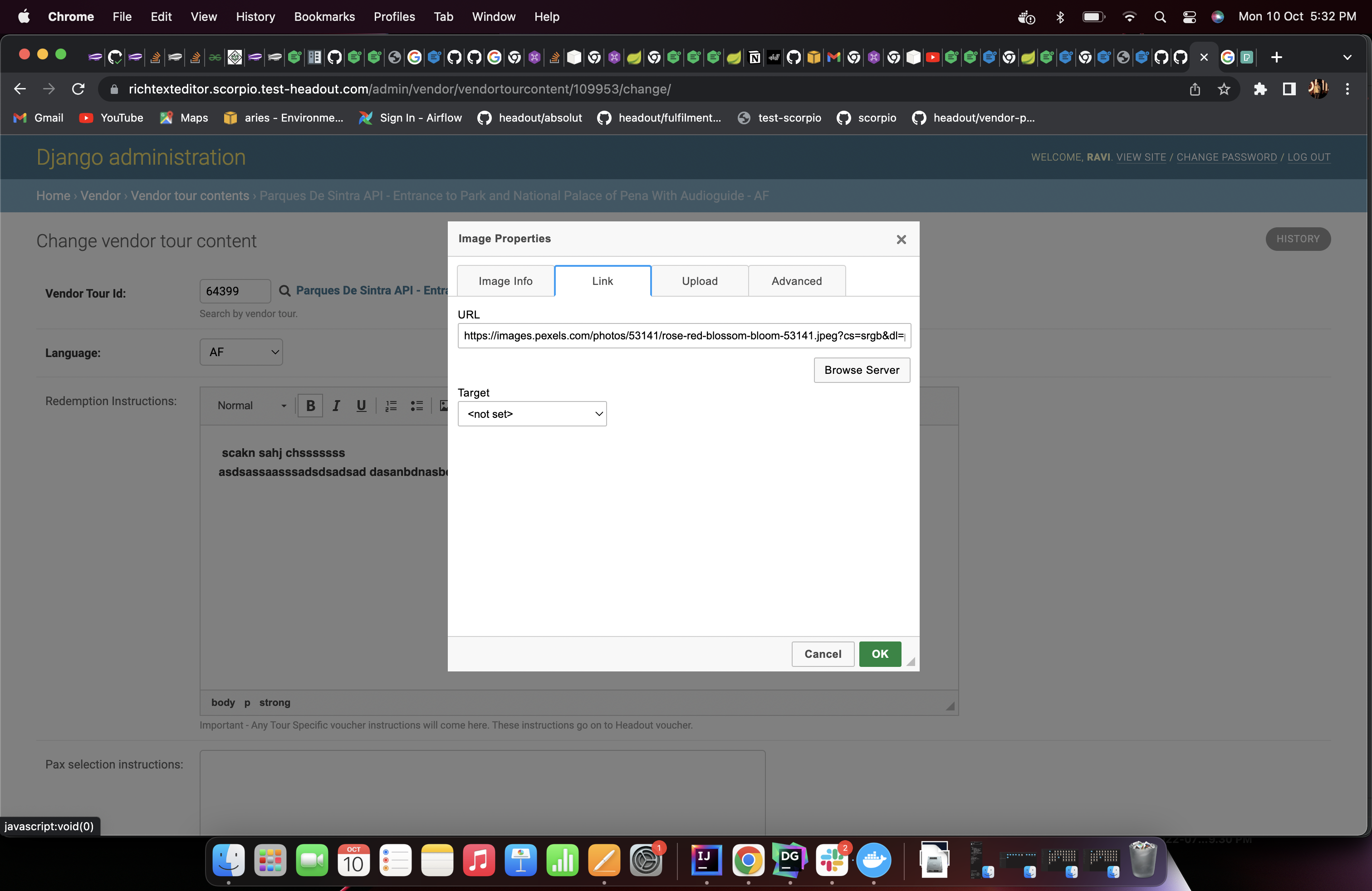Open the Home breadcrumb link
The width and height of the screenshot is (1372, 891).
pos(53,196)
